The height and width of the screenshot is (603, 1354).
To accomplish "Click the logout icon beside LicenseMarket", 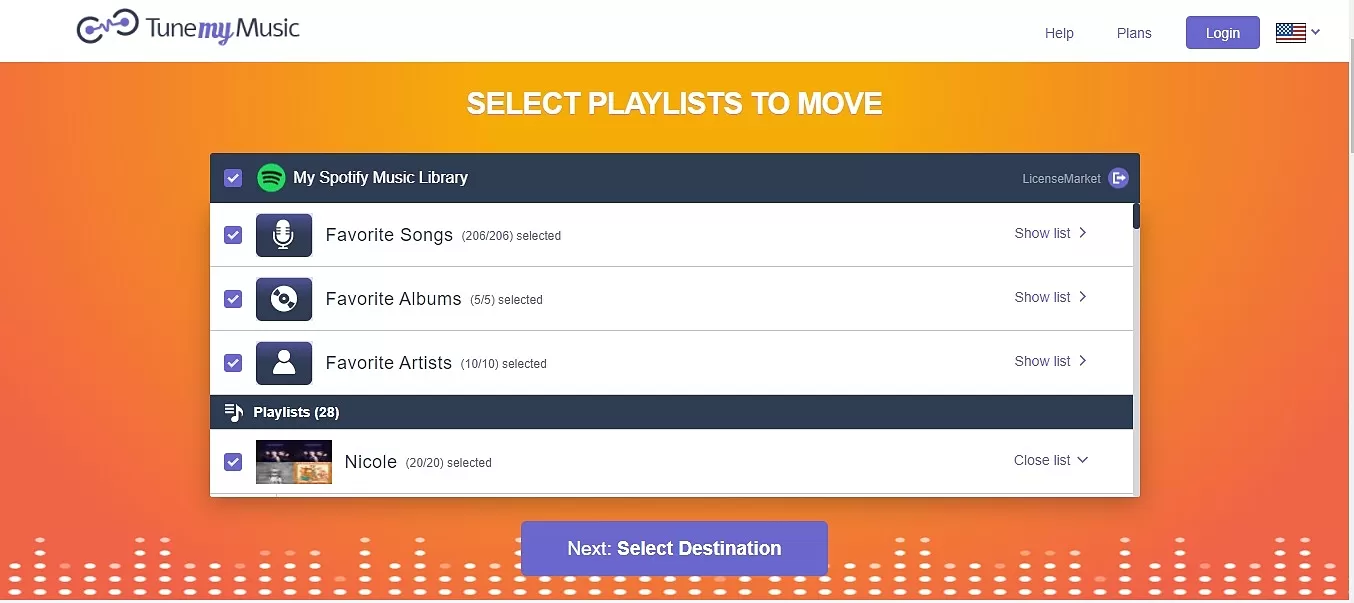I will tap(1119, 178).
